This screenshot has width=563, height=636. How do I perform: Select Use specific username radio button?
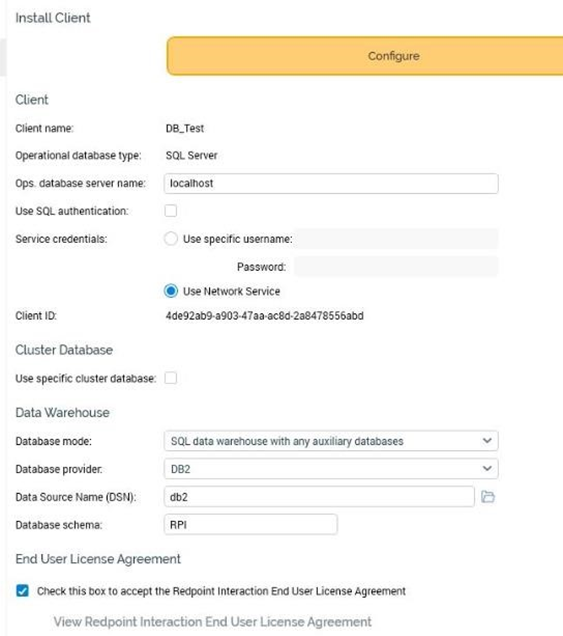pos(171,238)
